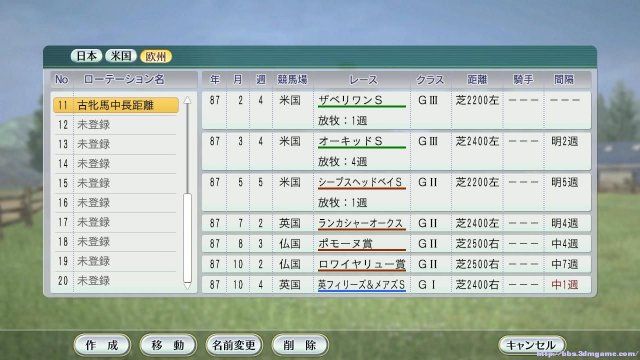This screenshot has width=640, height=360.
Task: Click 芝2400右 distance cell
Action: point(477,284)
